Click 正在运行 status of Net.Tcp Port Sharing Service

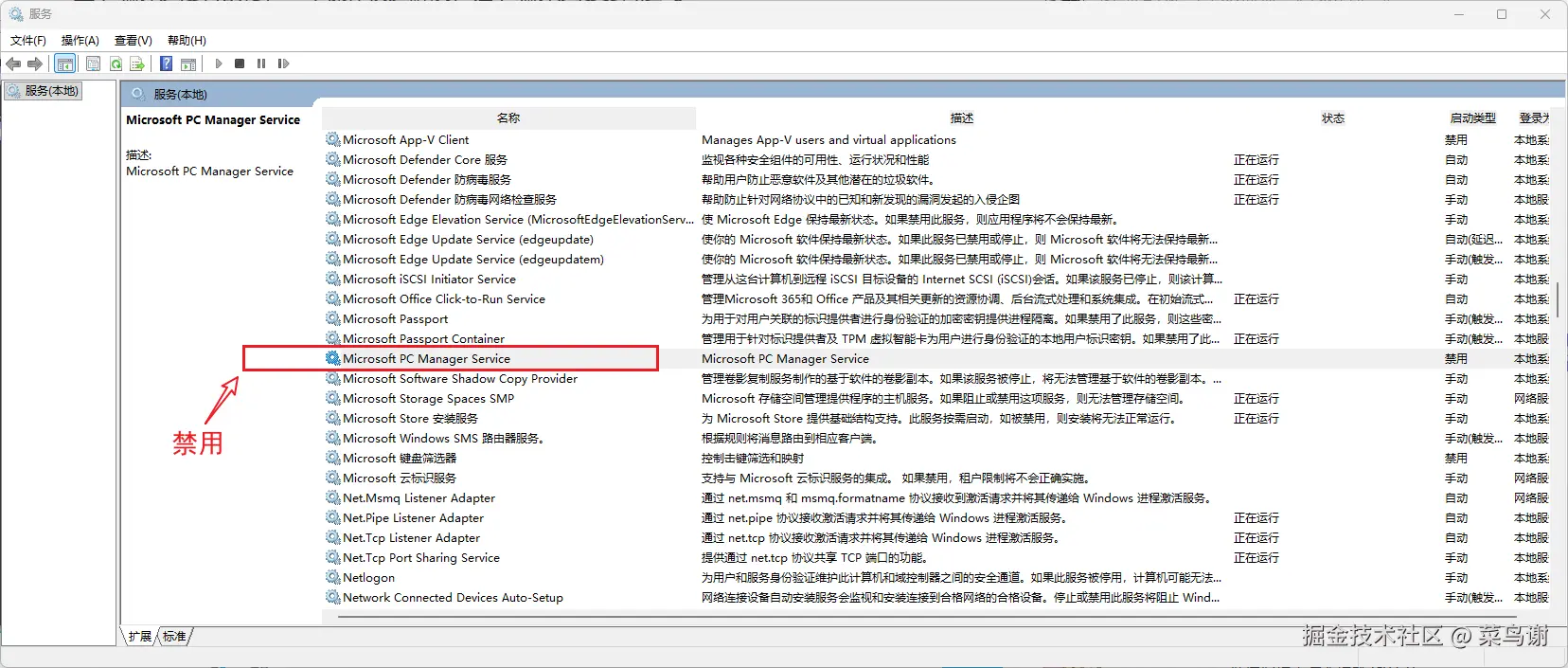coord(1256,557)
